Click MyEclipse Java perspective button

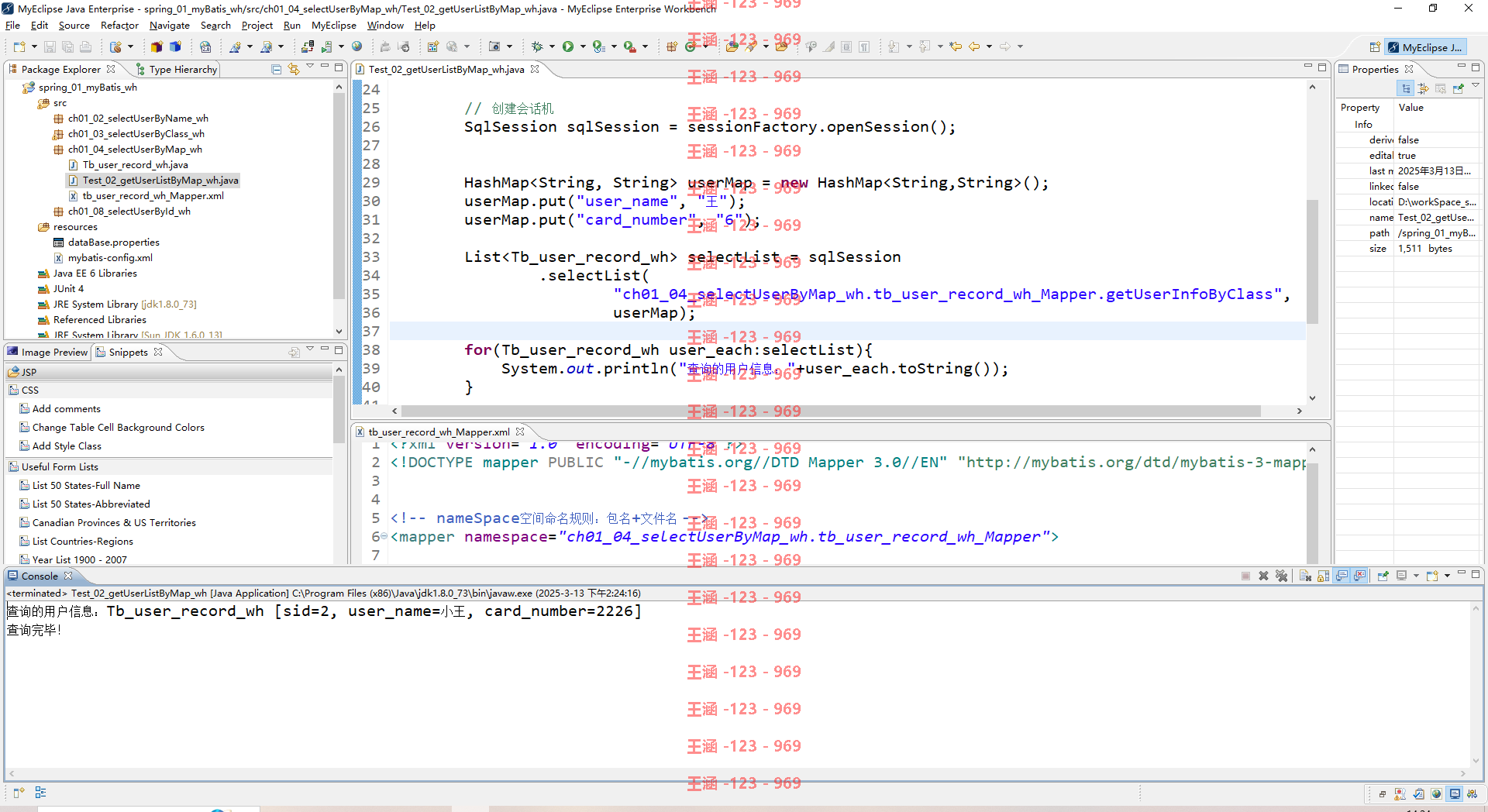pyautogui.click(x=1424, y=47)
